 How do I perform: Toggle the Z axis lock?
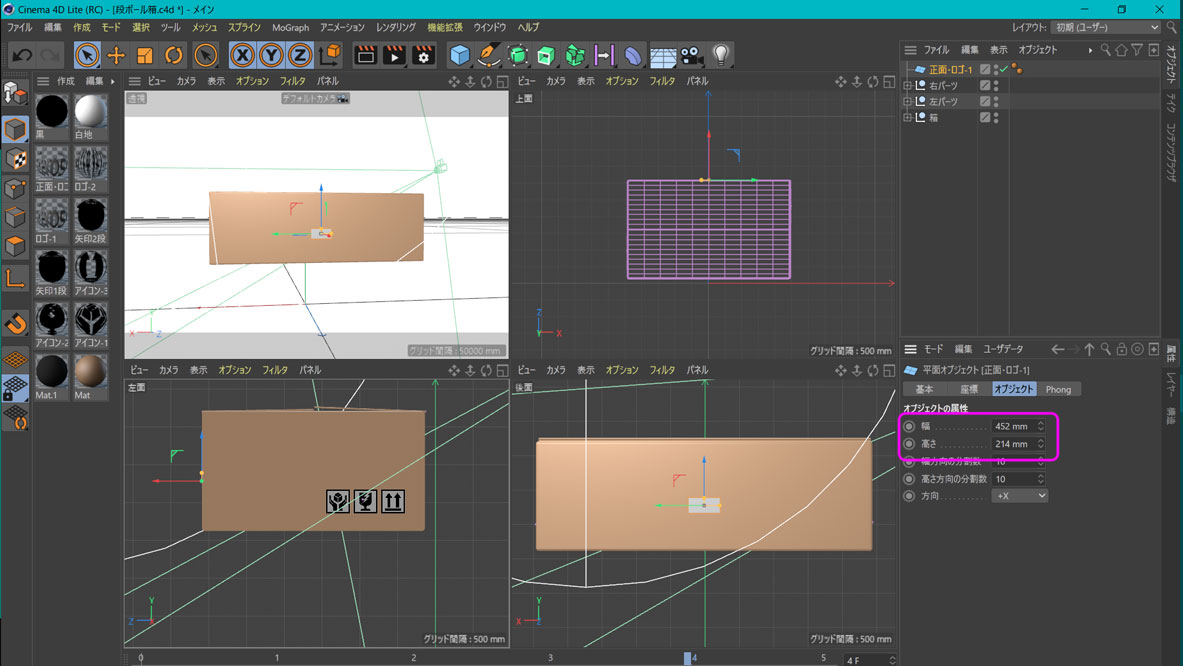299,55
